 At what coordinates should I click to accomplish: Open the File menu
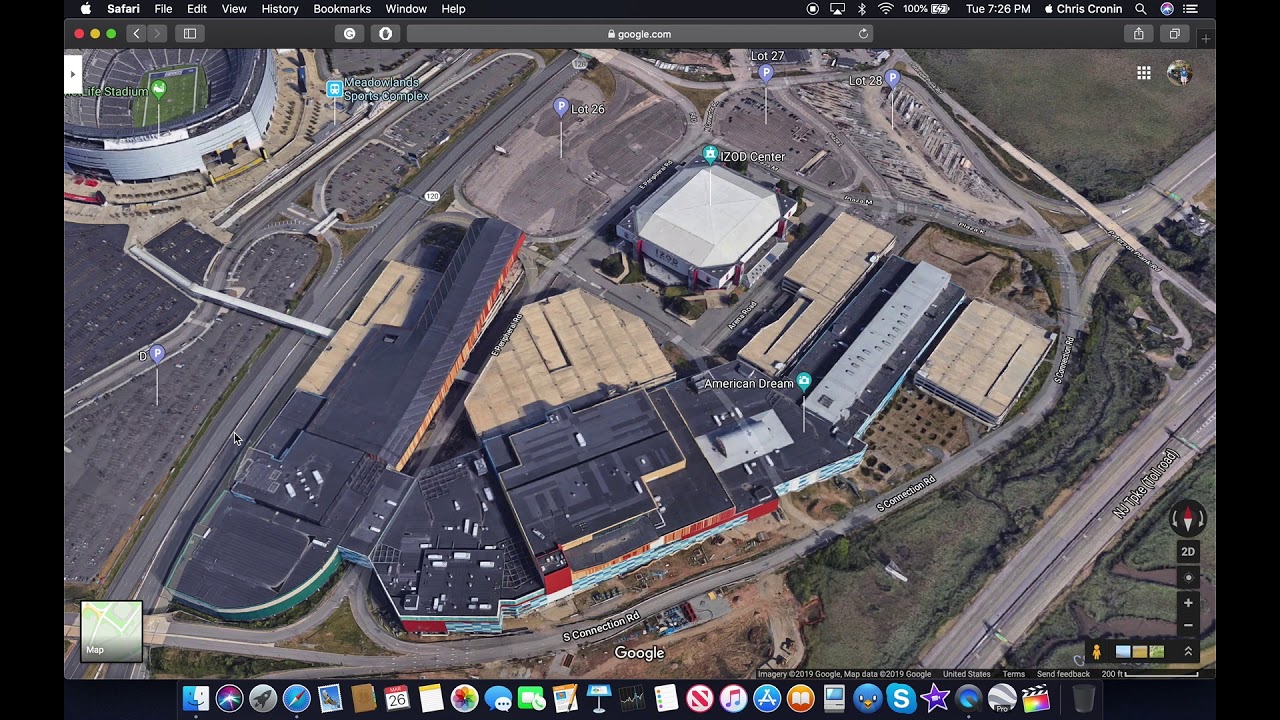(163, 9)
